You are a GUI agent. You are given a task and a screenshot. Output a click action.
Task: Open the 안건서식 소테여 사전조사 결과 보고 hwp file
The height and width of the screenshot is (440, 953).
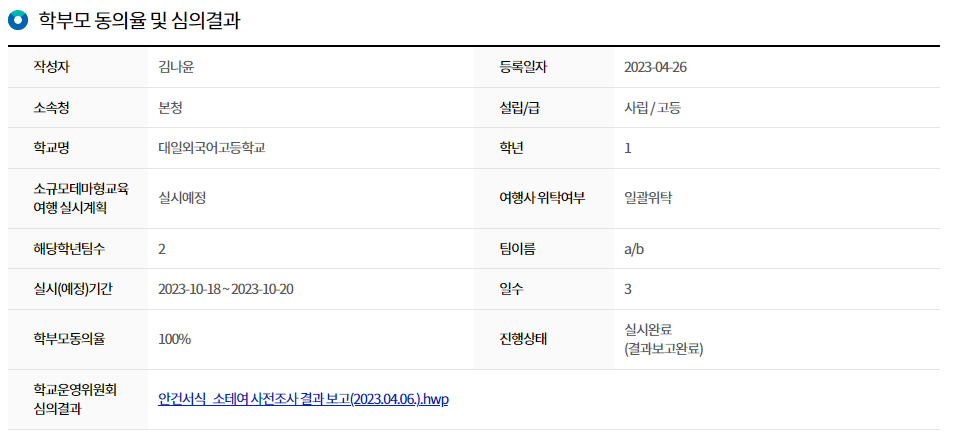[303, 398]
